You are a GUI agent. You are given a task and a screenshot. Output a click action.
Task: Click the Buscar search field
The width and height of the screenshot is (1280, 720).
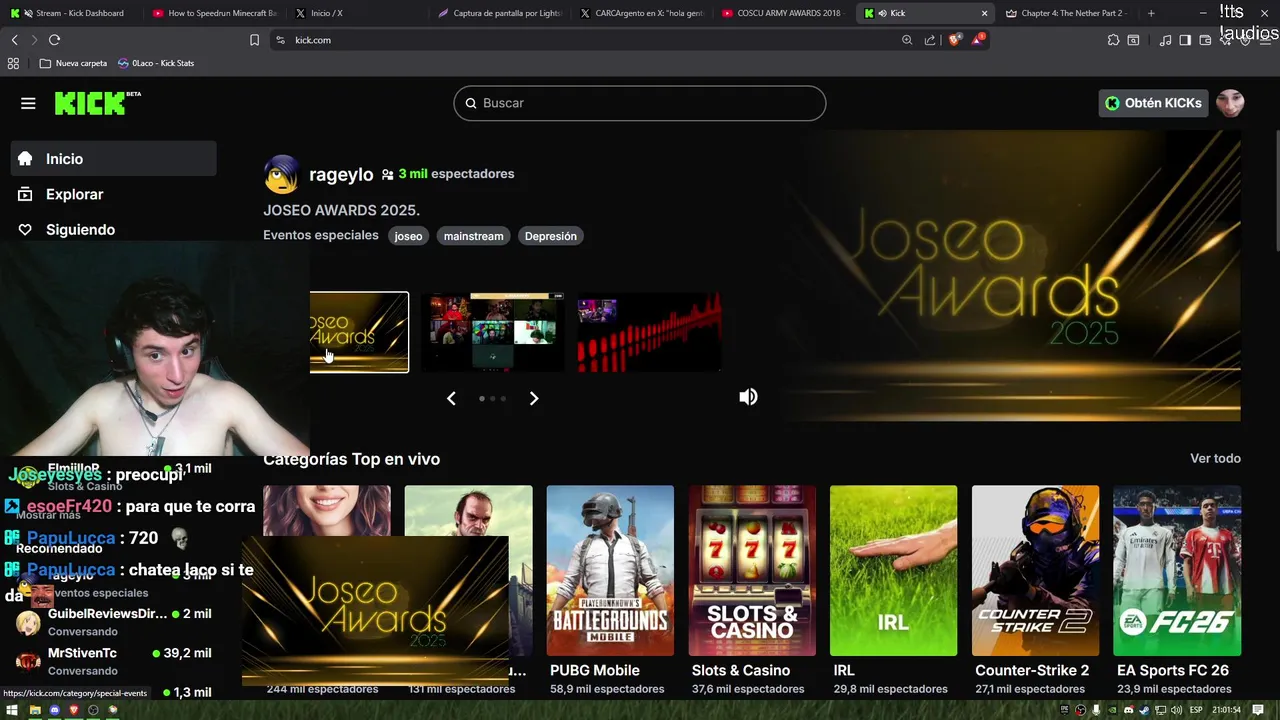click(640, 103)
